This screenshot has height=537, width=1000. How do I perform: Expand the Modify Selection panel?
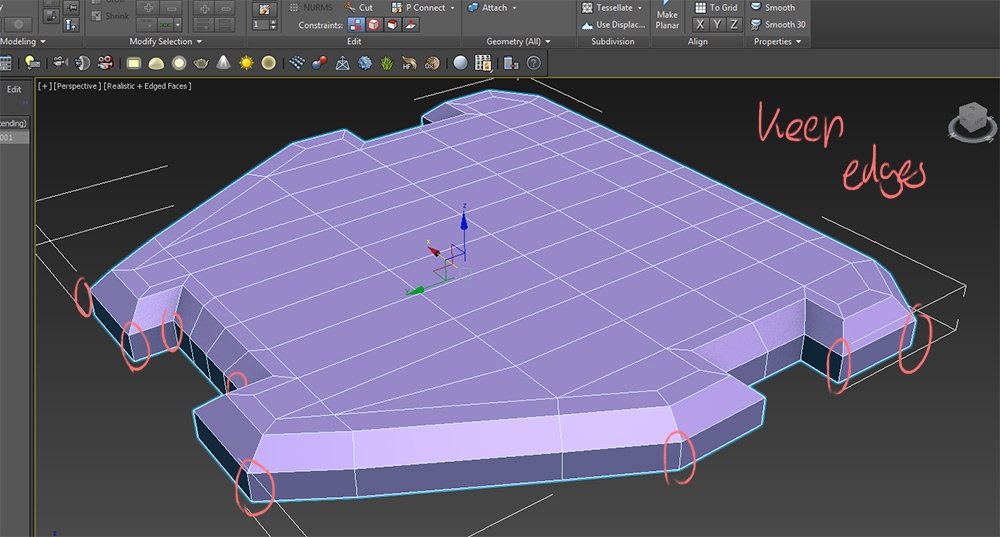[166, 41]
